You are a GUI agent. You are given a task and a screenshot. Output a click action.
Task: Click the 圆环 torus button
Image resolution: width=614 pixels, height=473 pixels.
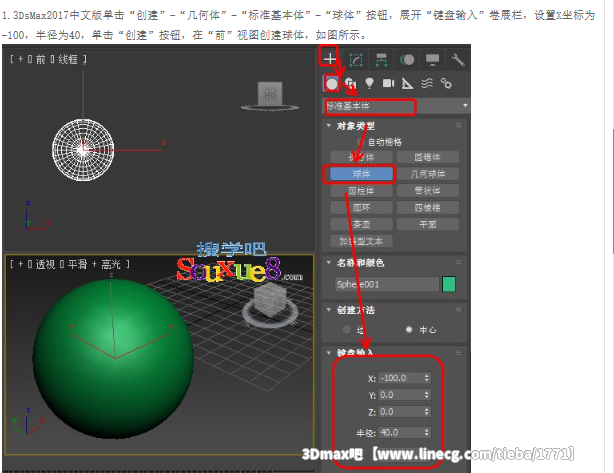click(x=361, y=208)
